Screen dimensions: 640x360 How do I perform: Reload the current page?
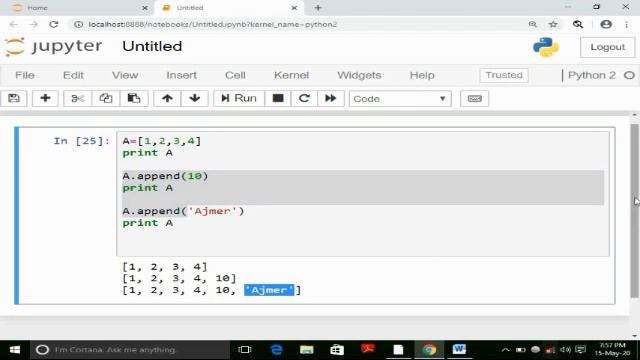(53, 24)
